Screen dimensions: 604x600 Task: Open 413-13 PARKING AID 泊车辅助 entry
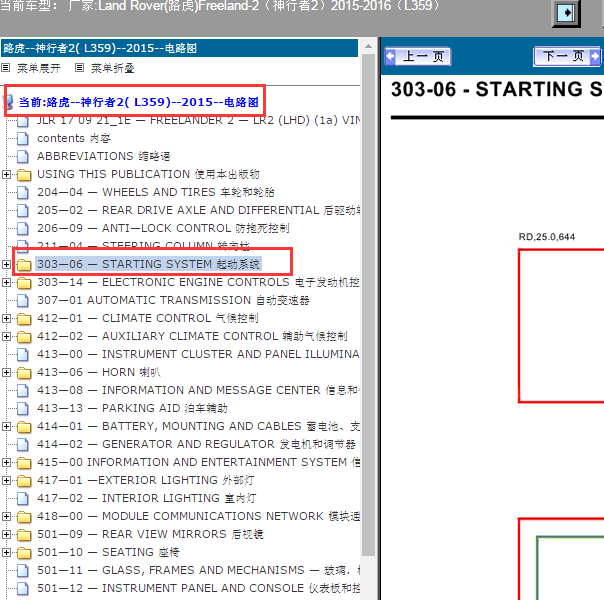point(132,408)
